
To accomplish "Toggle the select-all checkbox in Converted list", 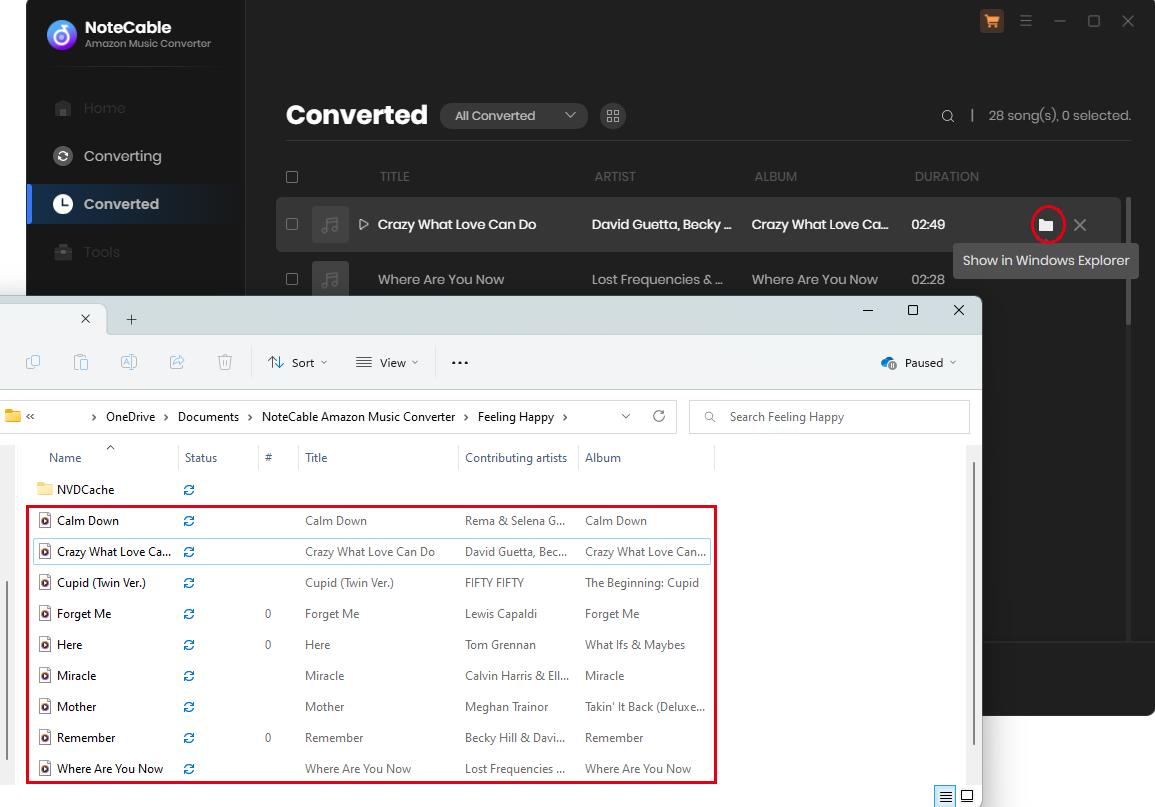I will coord(292,177).
